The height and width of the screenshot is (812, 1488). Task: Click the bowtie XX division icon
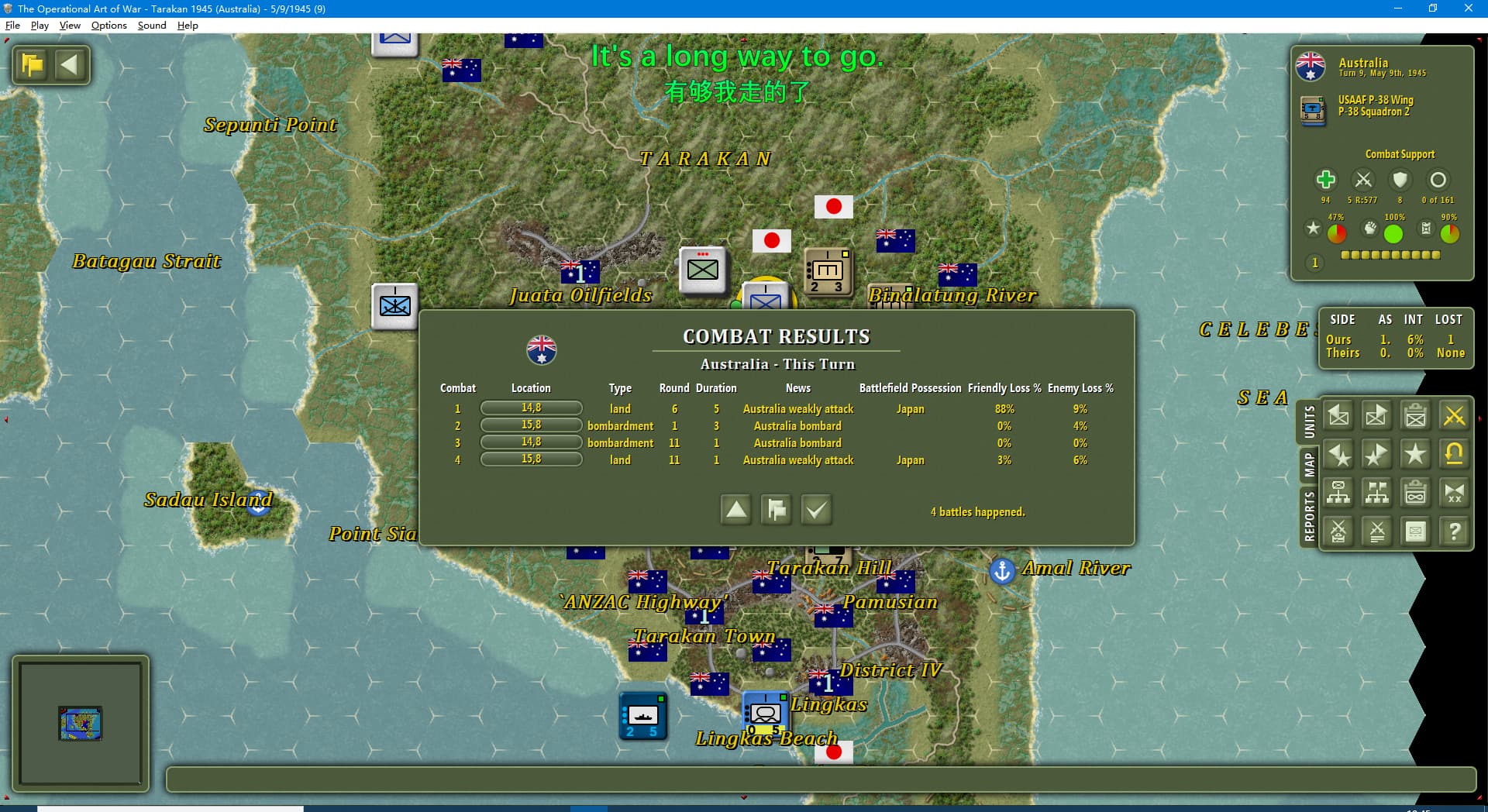click(1454, 493)
